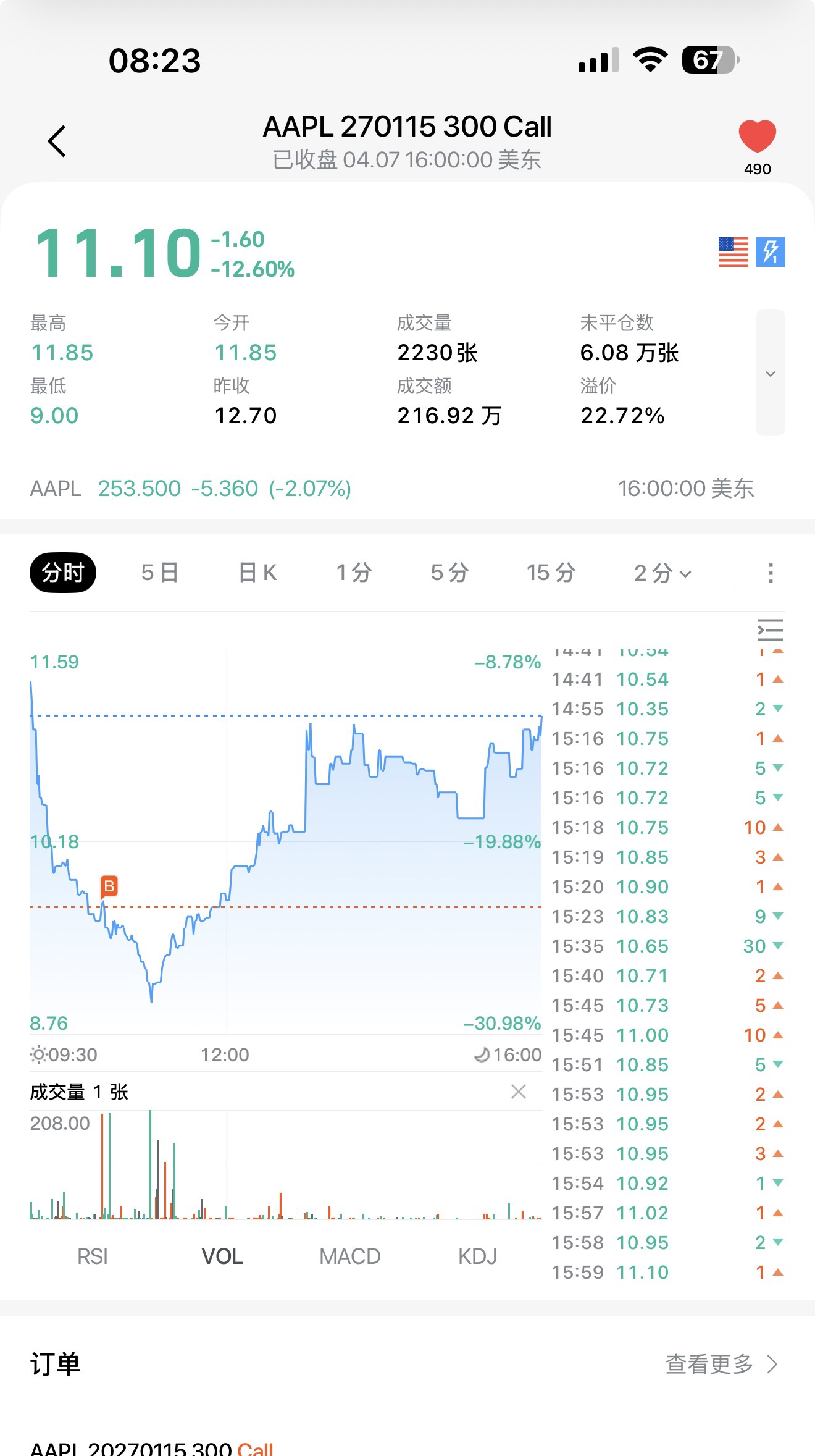Open the three-dot chart options menu
This screenshot has width=815, height=1456.
click(770, 573)
